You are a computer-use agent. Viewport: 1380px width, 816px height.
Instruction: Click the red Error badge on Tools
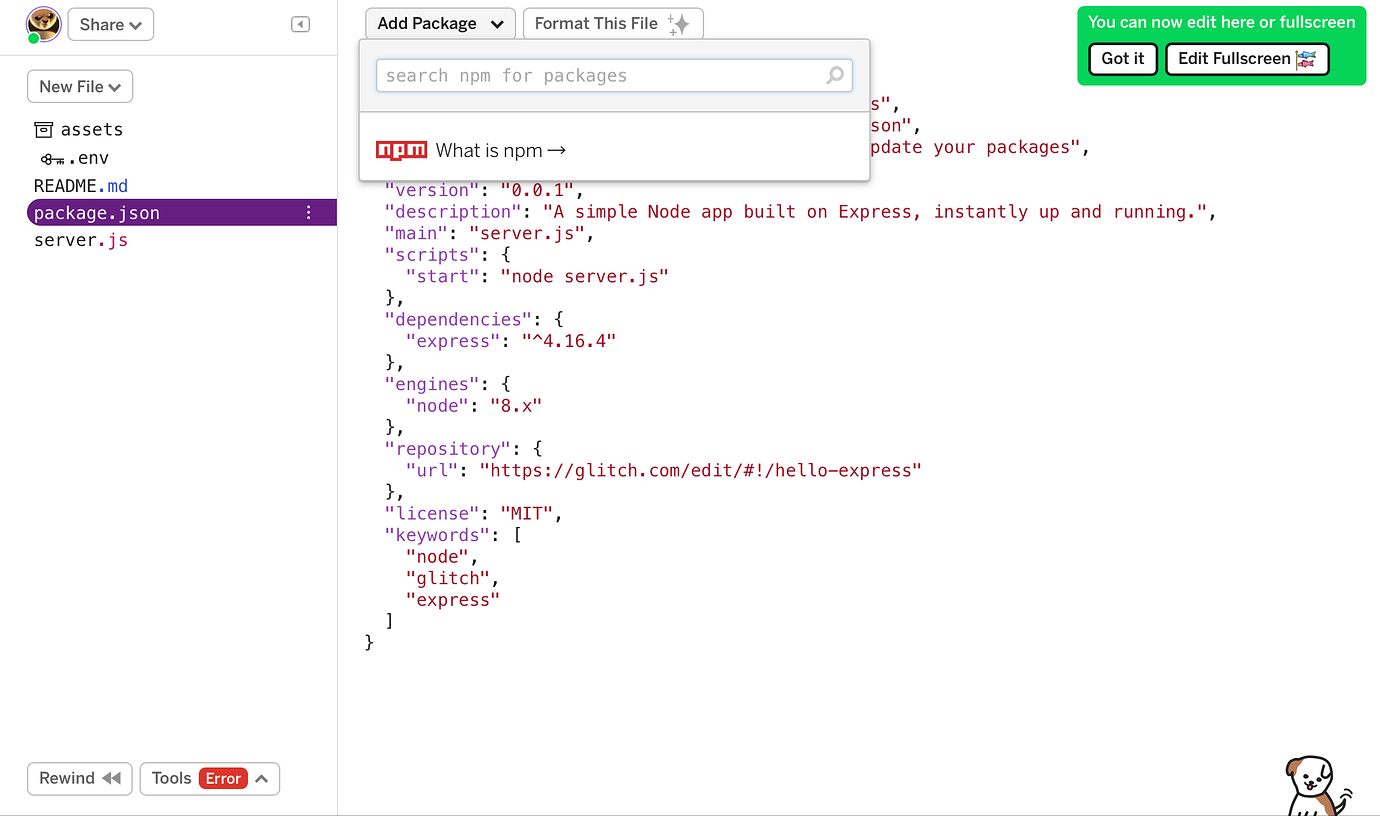pyautogui.click(x=222, y=778)
